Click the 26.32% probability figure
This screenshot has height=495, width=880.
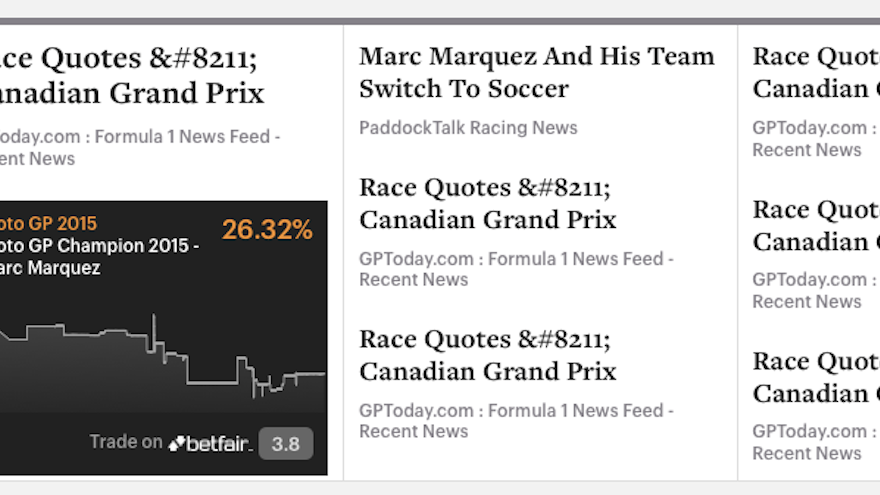tap(267, 230)
